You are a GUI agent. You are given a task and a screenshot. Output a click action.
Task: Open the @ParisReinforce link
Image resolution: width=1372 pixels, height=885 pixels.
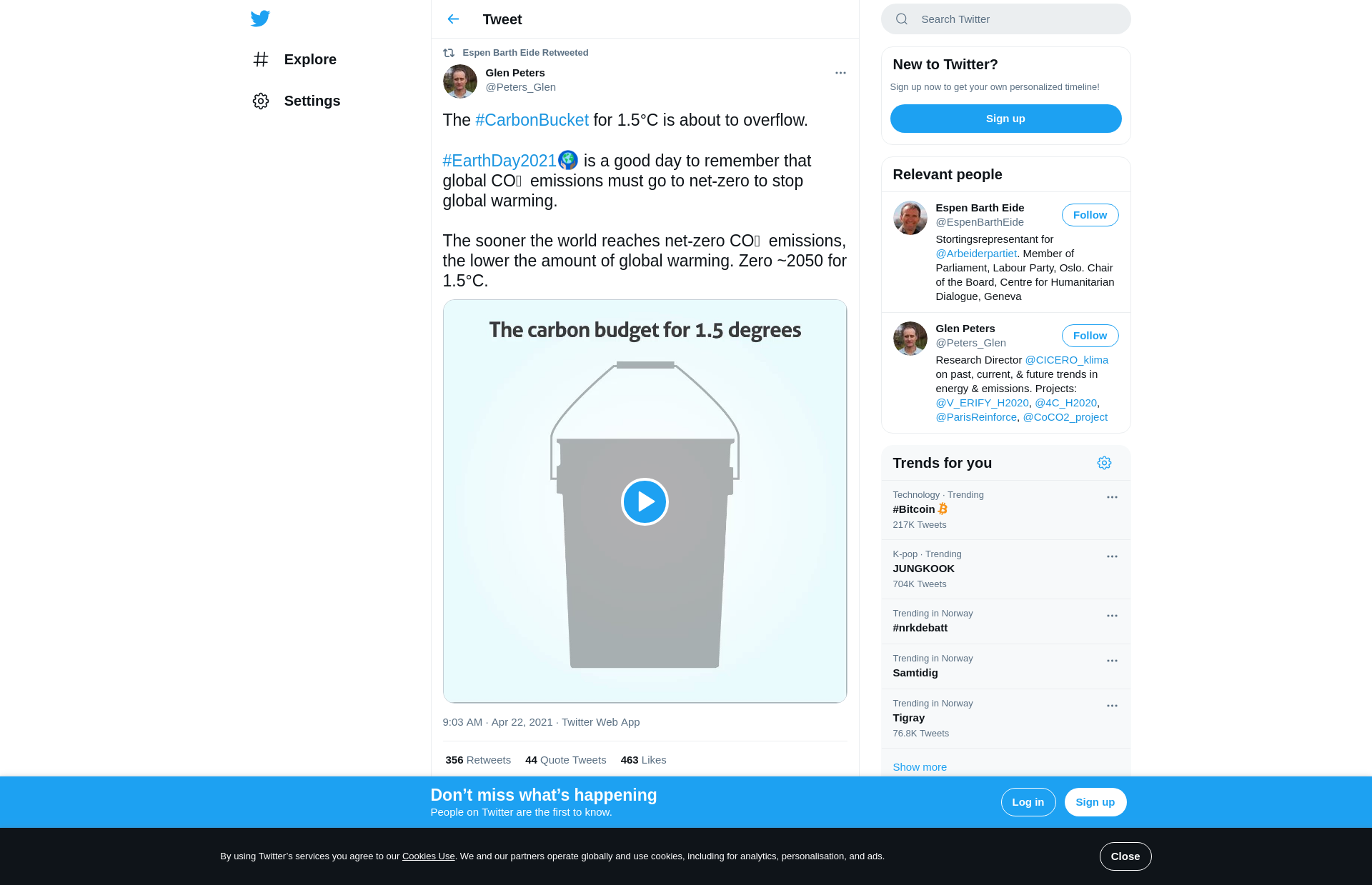point(976,417)
